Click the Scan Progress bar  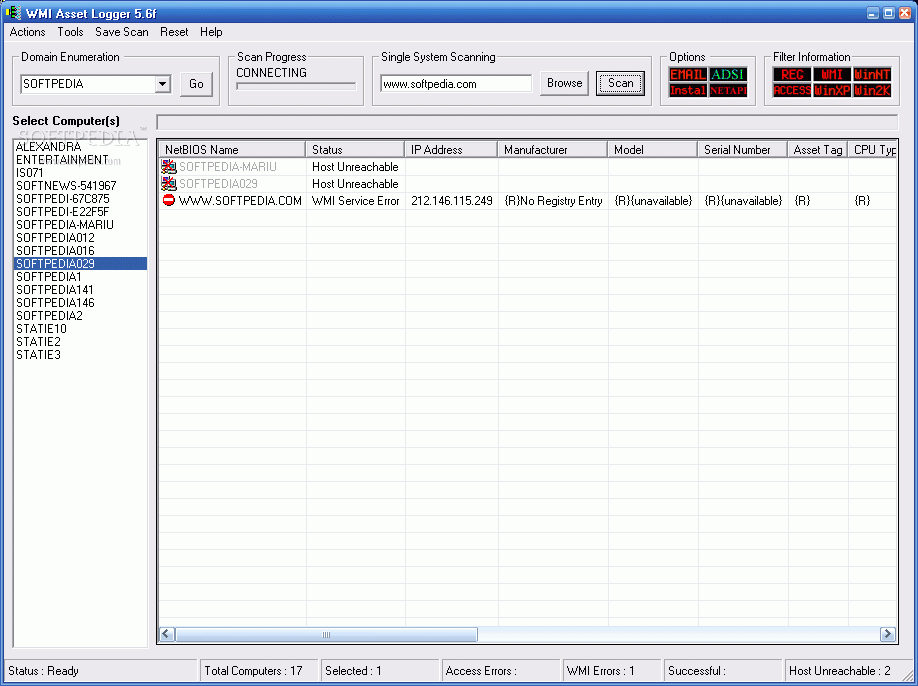coord(296,86)
